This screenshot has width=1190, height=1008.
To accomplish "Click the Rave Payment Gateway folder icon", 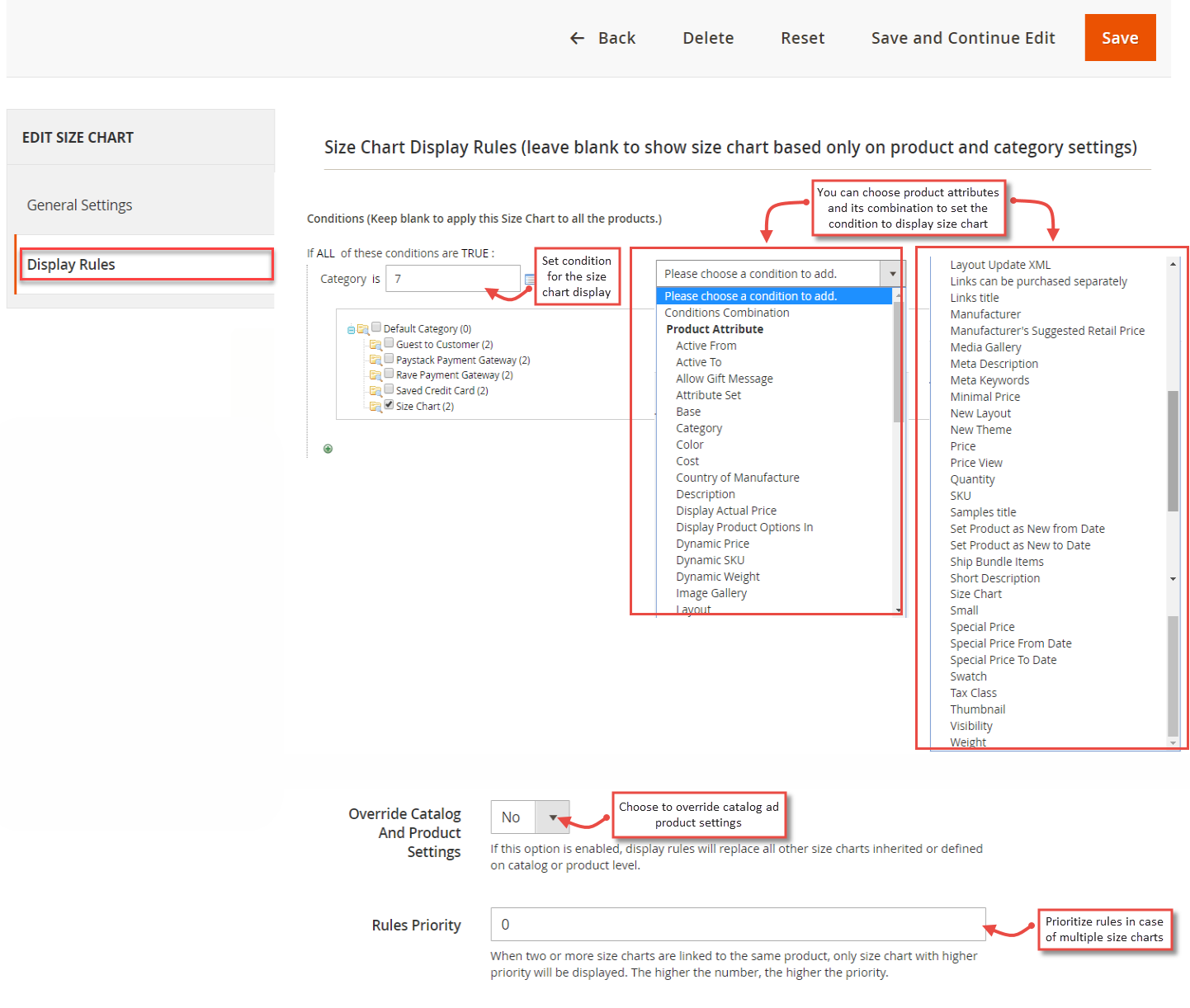I will (x=376, y=374).
